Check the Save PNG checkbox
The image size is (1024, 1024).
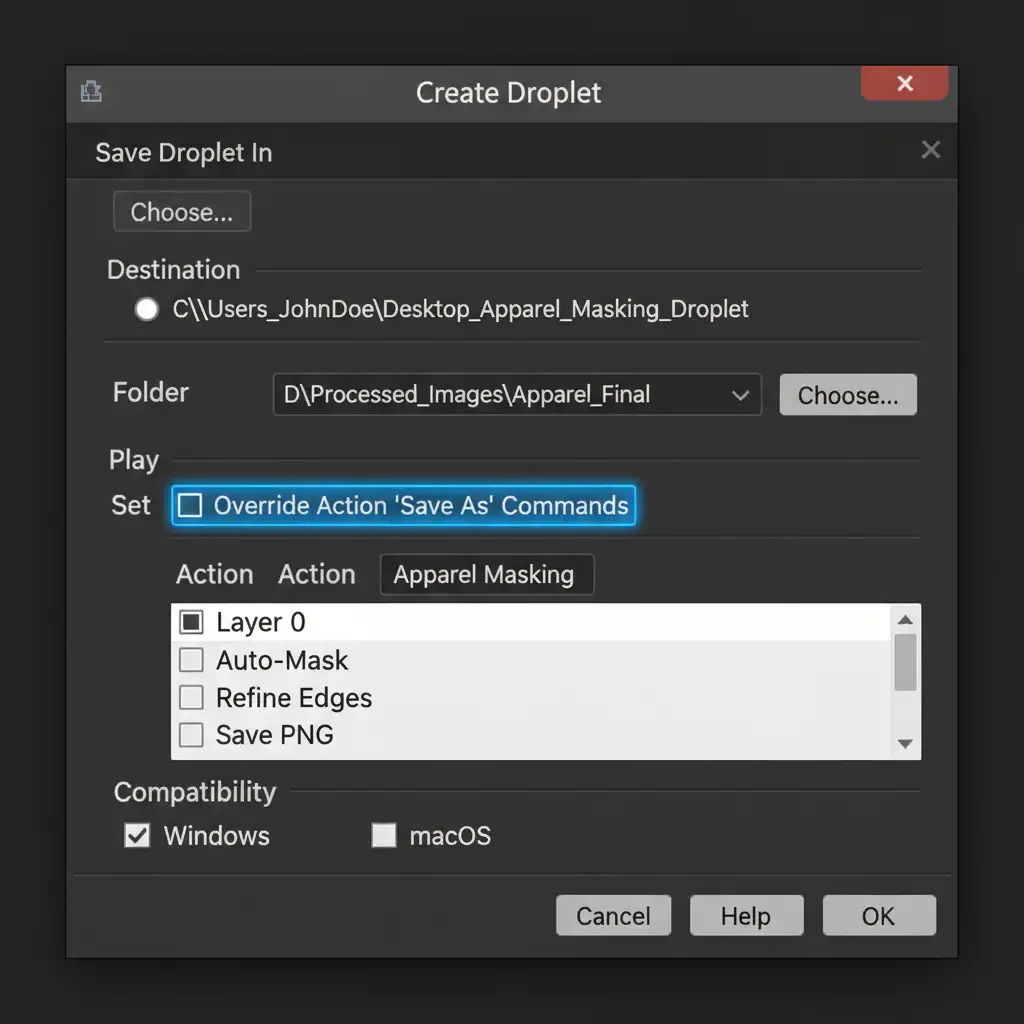pyautogui.click(x=191, y=736)
